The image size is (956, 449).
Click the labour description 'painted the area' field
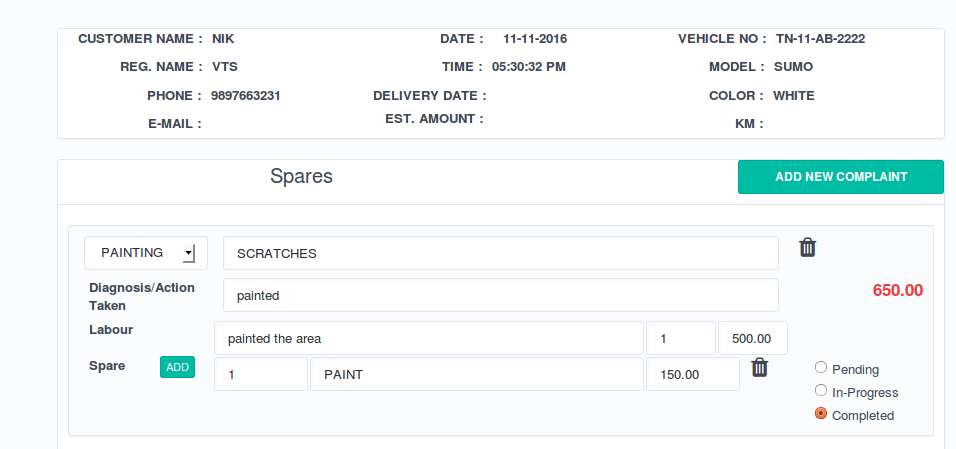tap(429, 338)
